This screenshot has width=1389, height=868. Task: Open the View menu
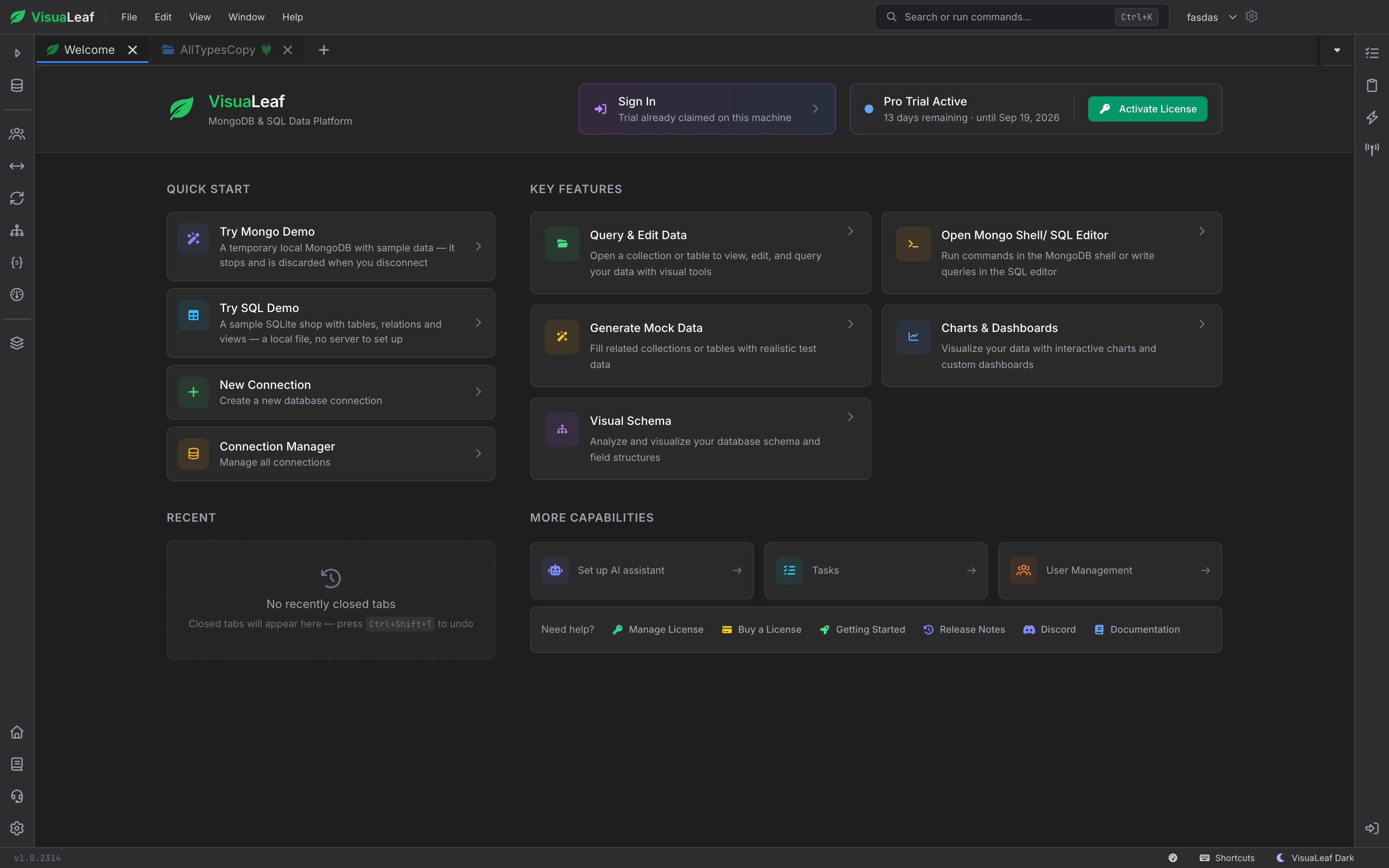(x=200, y=17)
